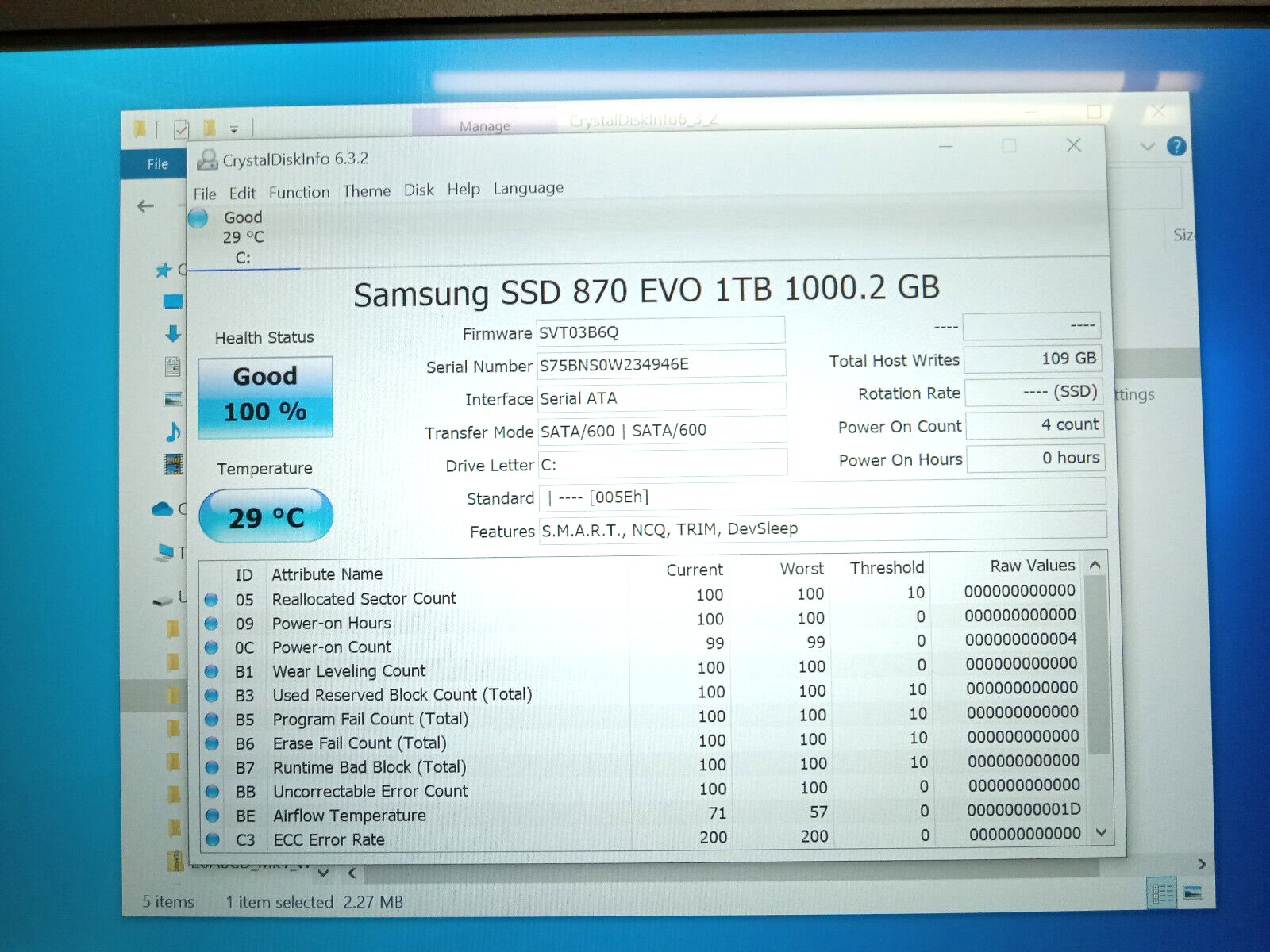Click the status icon of Wear Leveling Count

212,672
